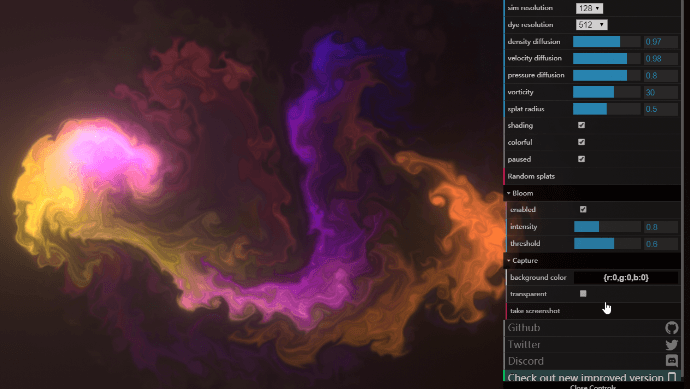
Task: Enable the transparent checkbox
Action: point(583,294)
